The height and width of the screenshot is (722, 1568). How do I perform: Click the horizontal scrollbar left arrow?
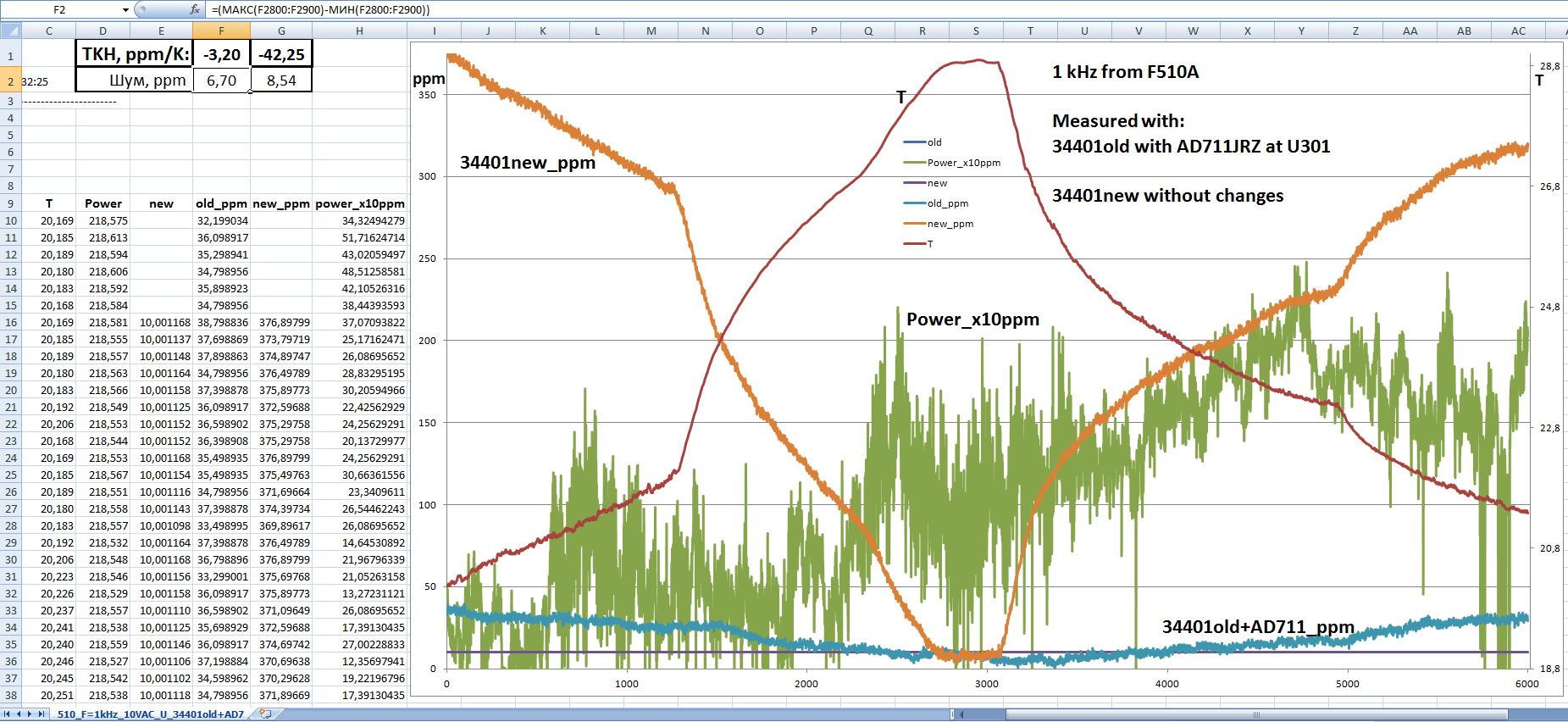coord(962,714)
